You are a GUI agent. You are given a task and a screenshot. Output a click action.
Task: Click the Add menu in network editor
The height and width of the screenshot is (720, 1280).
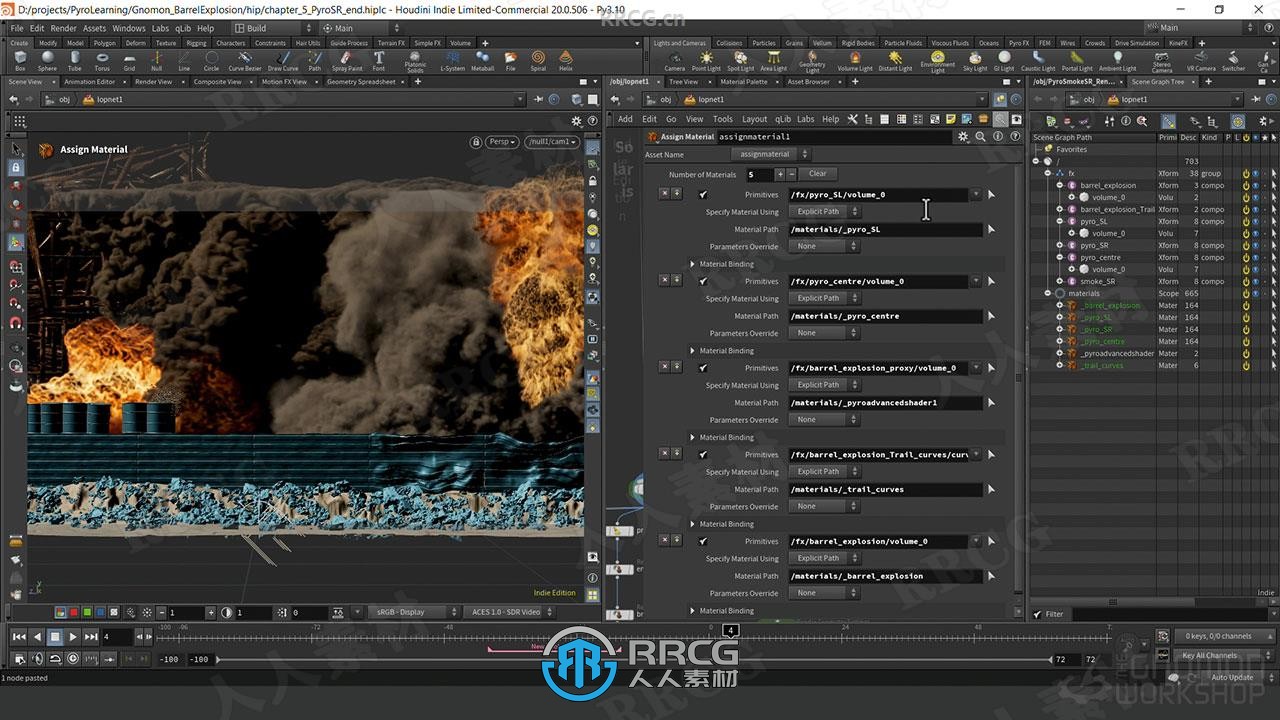(x=625, y=119)
